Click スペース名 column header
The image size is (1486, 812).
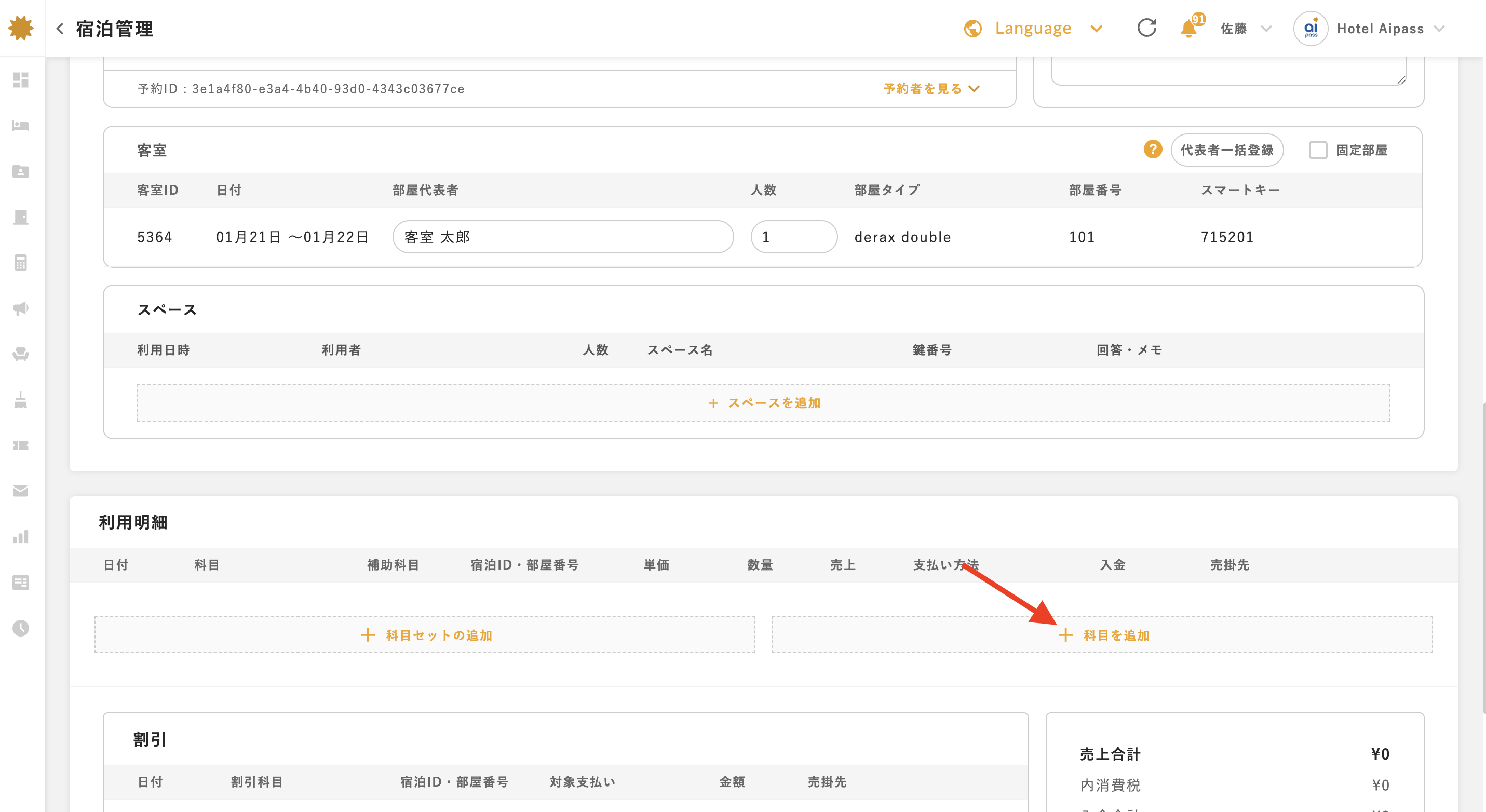(x=680, y=350)
